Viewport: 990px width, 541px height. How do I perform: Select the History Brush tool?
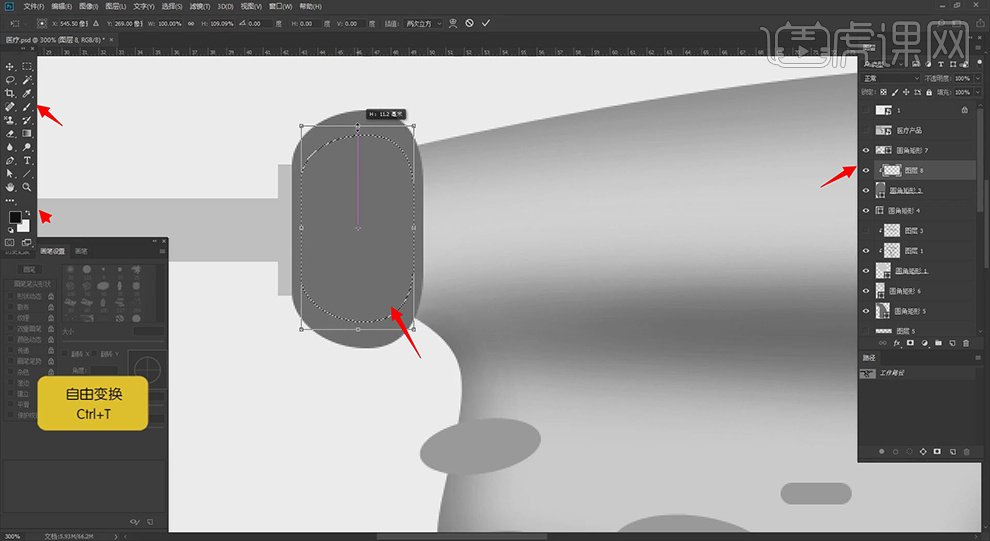(27, 120)
